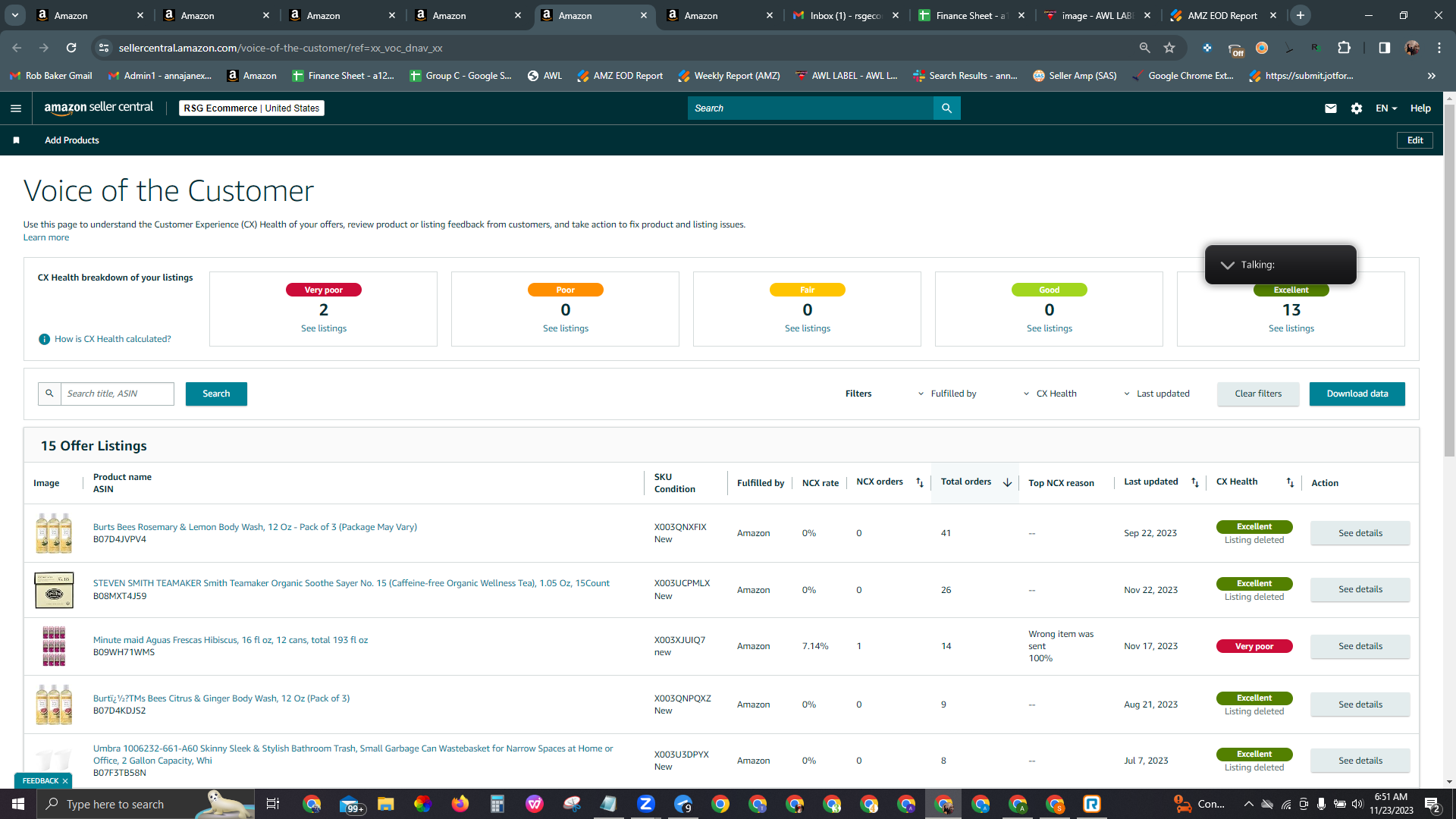Open the messages envelope icon
The width and height of the screenshot is (1456, 819).
click(x=1330, y=108)
